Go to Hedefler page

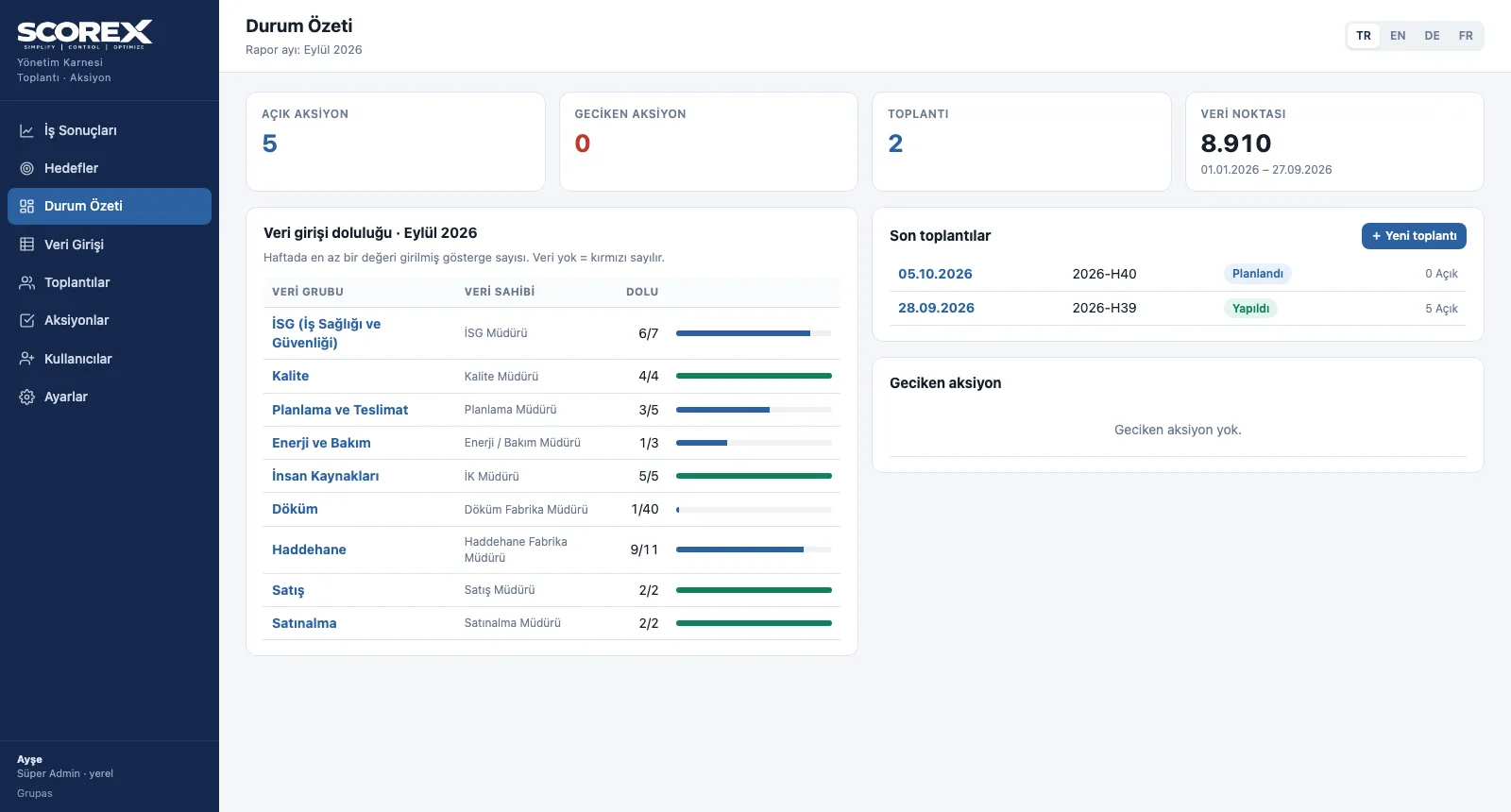coord(110,168)
